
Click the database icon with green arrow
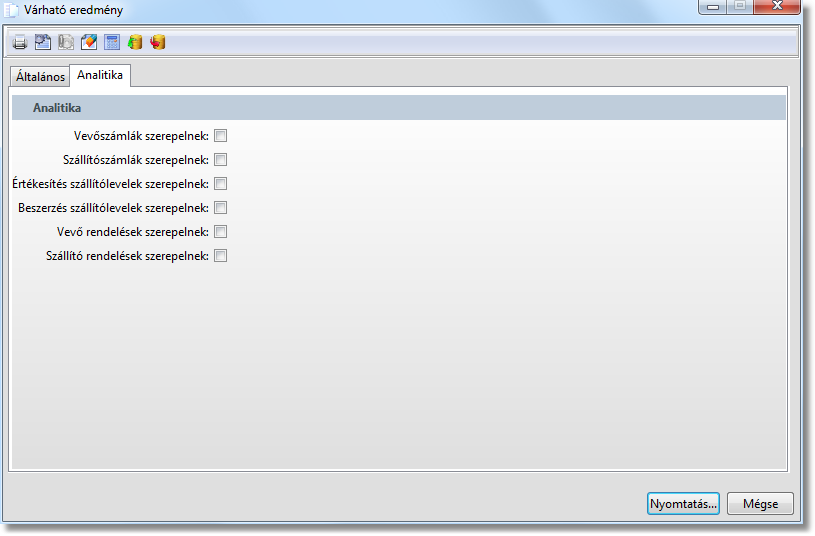135,42
